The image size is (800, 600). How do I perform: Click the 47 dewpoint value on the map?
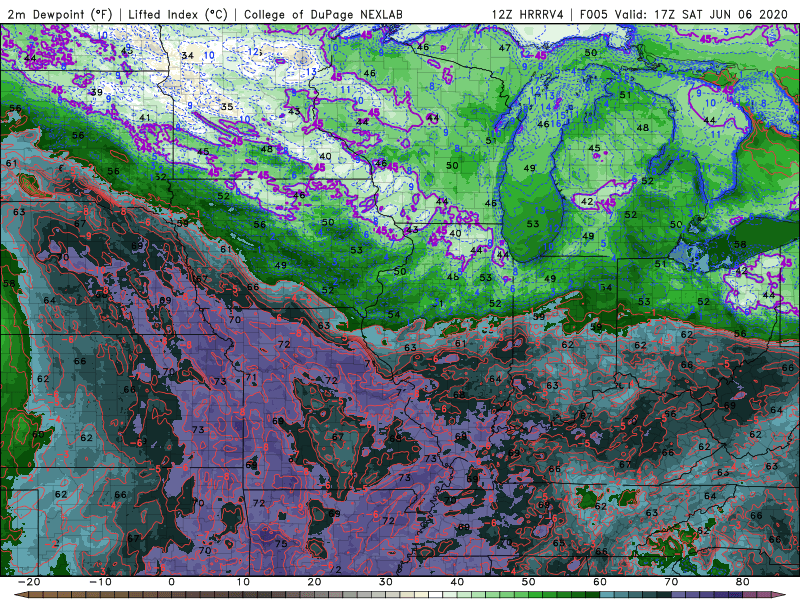click(505, 48)
